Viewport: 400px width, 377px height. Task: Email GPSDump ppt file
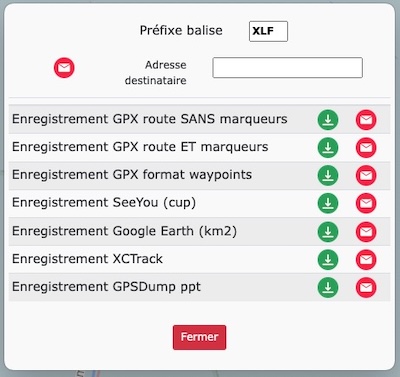(x=366, y=287)
